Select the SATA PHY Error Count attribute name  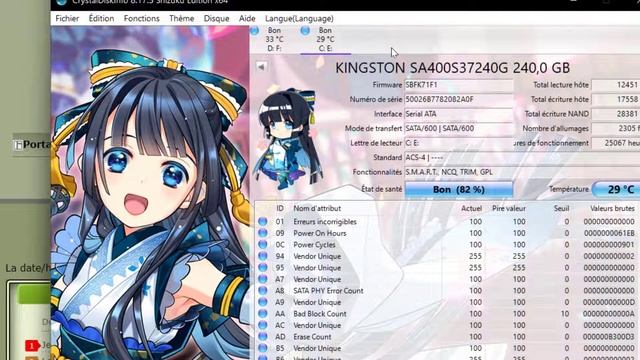coord(328,291)
